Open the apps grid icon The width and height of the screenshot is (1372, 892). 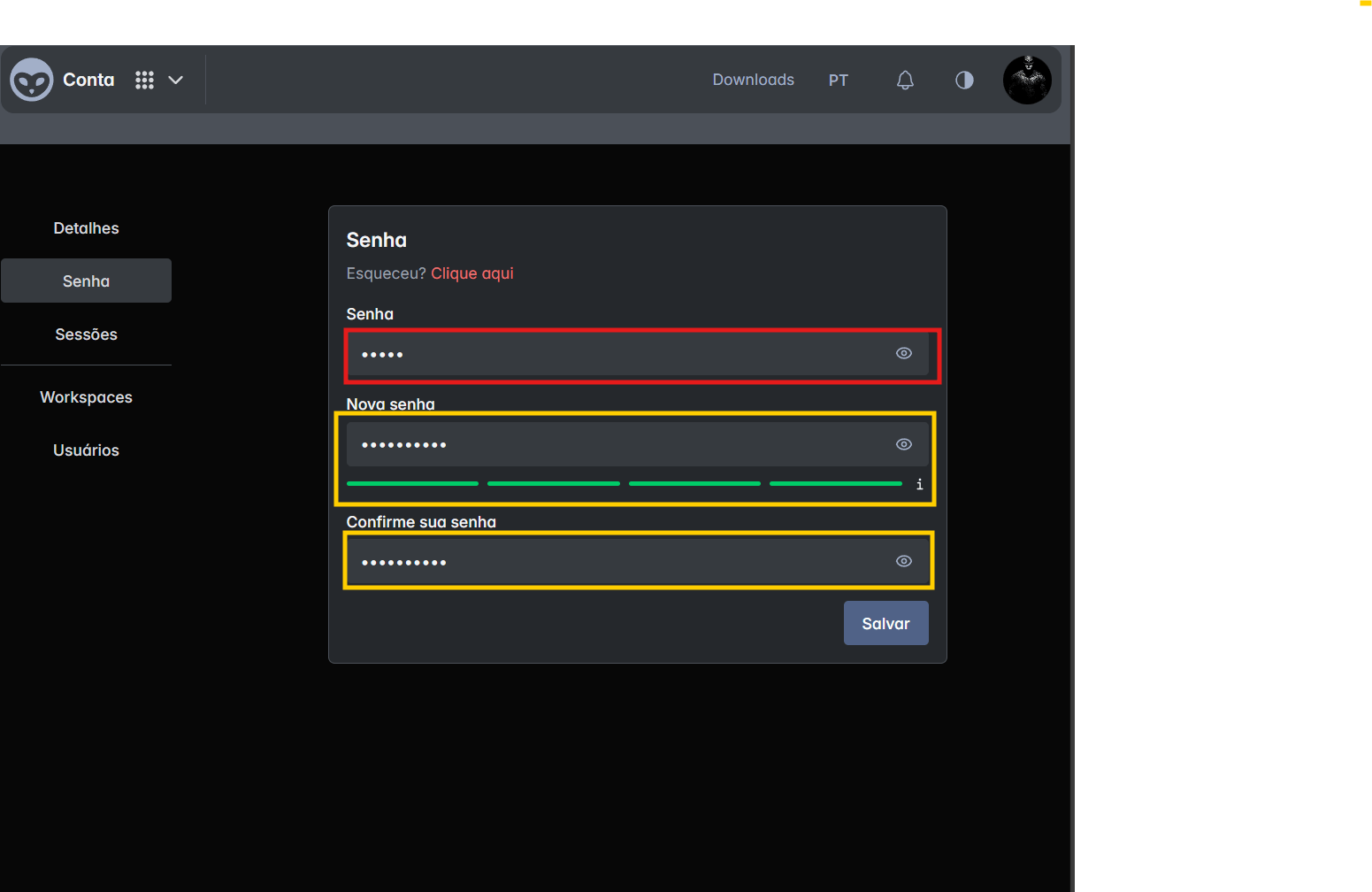[144, 81]
